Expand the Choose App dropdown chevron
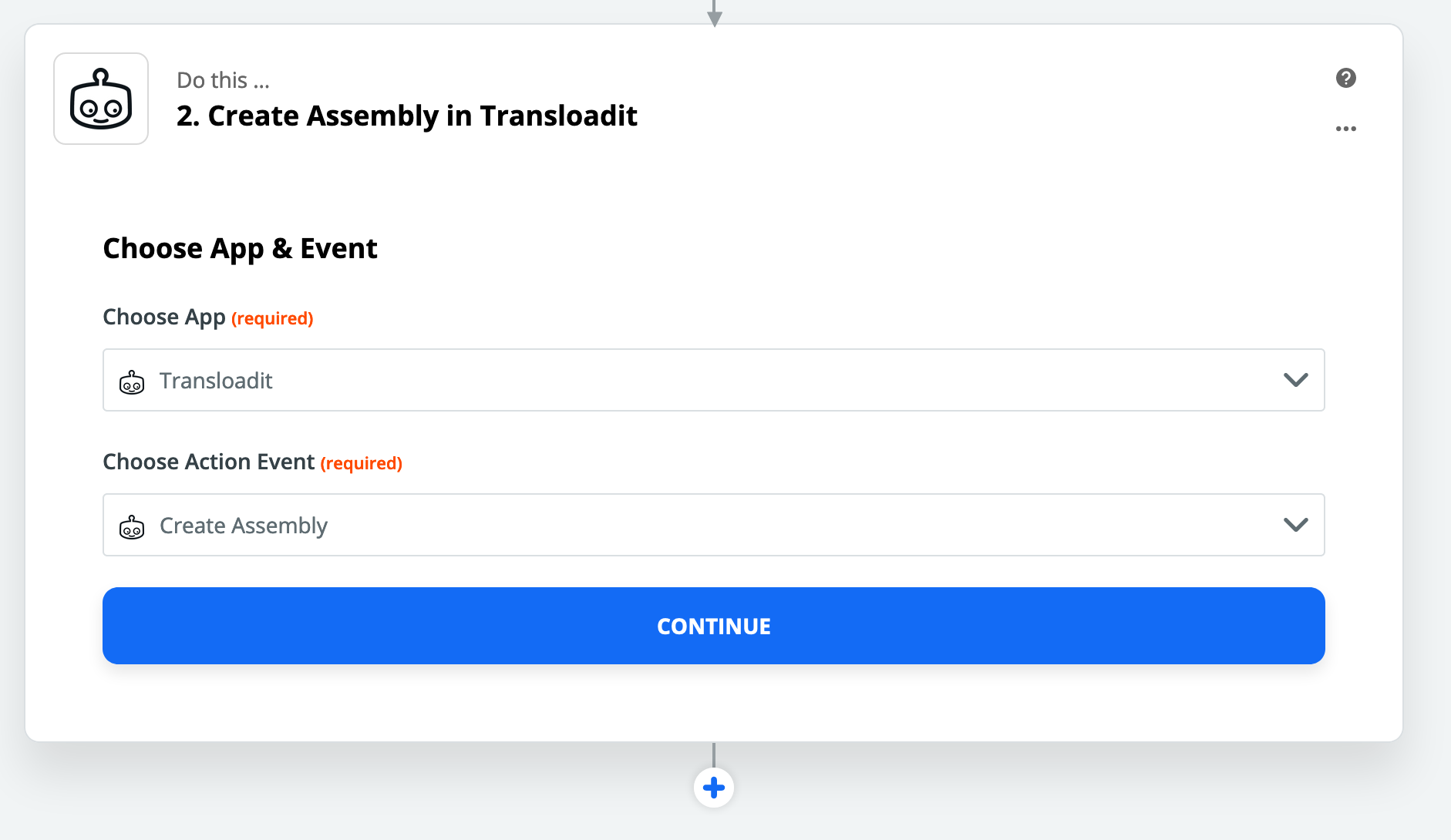The image size is (1451, 840). [1295, 380]
